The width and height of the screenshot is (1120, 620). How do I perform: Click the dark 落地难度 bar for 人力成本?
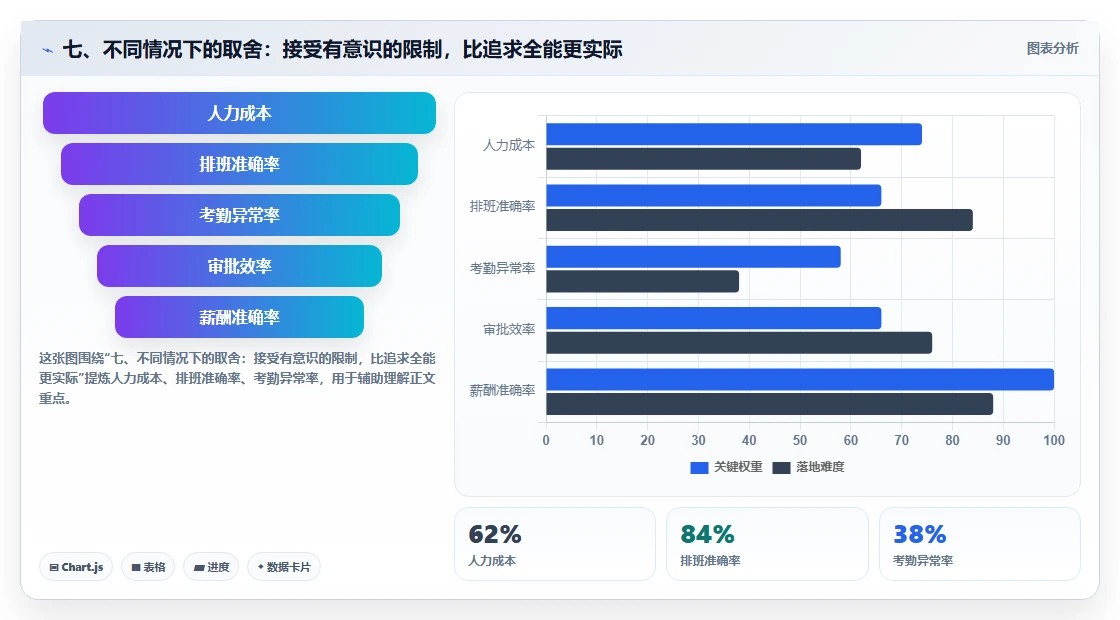pyautogui.click(x=704, y=159)
